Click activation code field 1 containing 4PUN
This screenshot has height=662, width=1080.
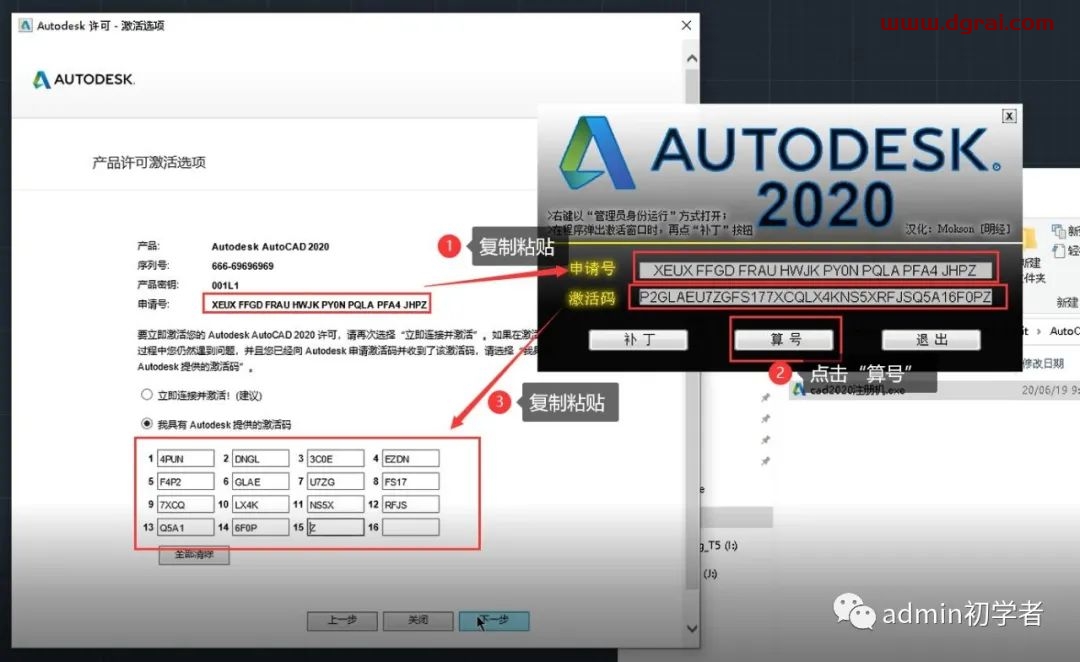(185, 459)
